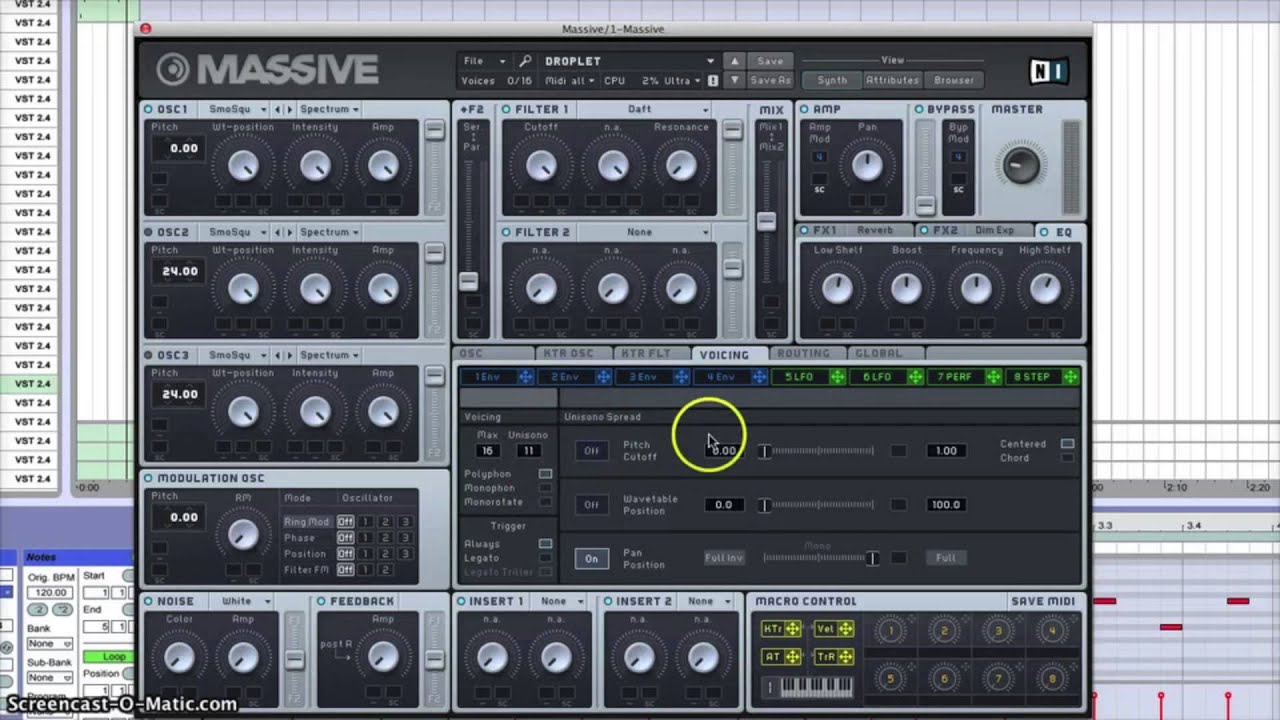Open the File menu dropdown
The image size is (1280, 720).
pos(484,61)
